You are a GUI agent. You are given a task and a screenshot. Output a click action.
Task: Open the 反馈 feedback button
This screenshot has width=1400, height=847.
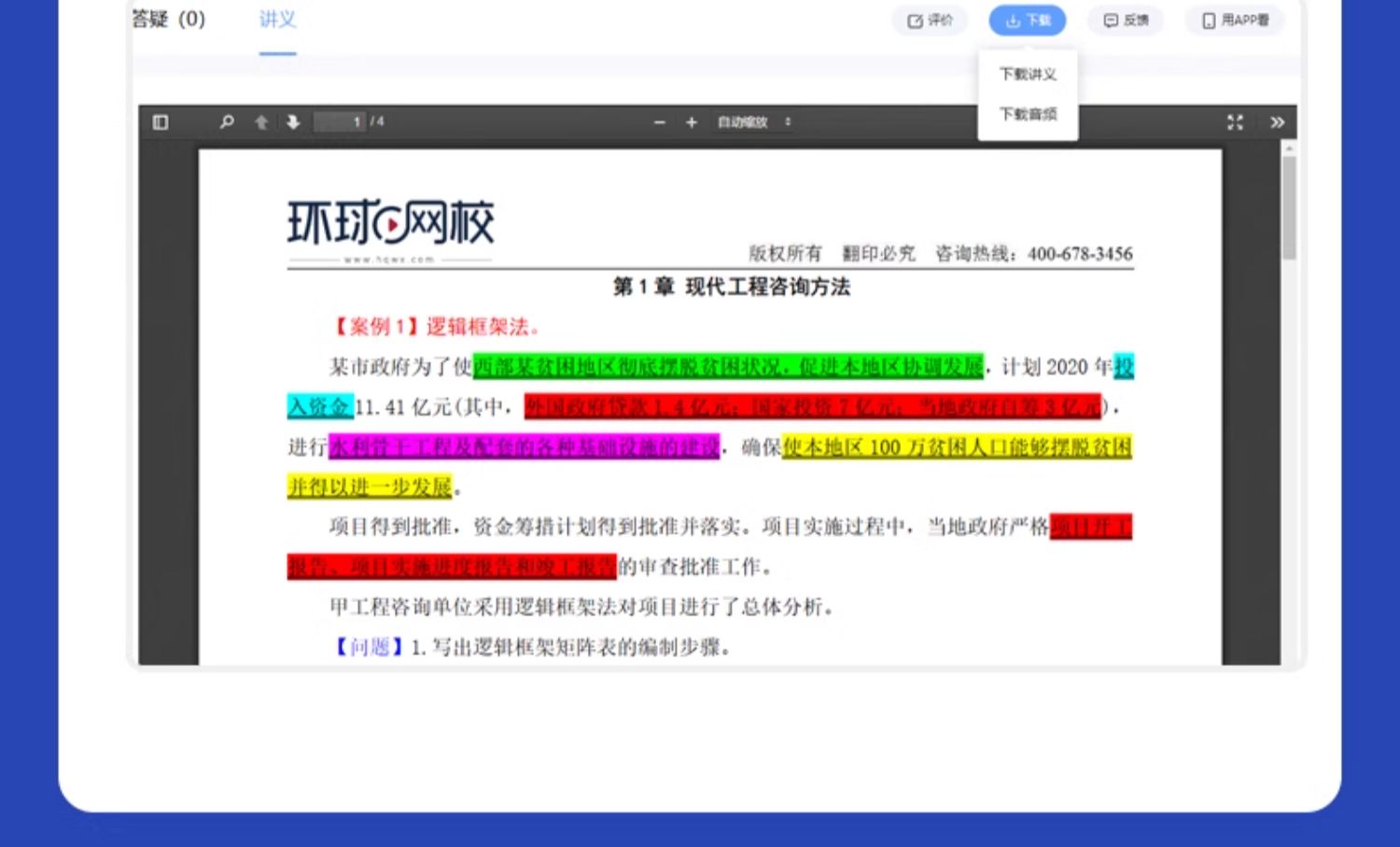click(1127, 21)
